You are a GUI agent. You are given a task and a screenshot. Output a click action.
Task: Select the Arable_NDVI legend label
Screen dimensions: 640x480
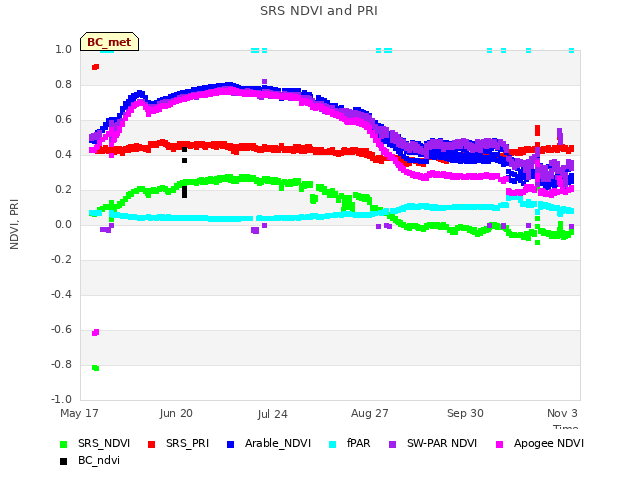(x=278, y=444)
